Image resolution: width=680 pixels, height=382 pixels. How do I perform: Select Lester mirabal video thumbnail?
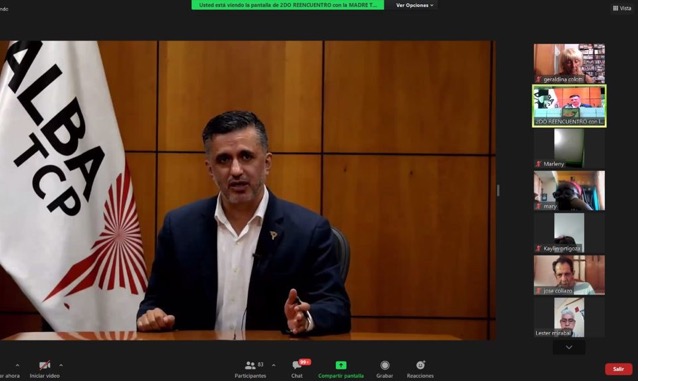569,317
